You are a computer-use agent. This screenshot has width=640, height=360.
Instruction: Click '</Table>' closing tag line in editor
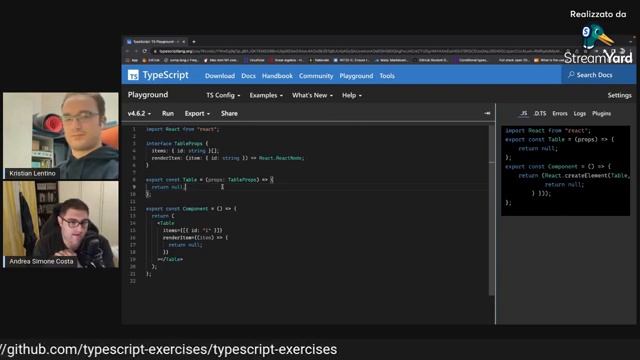pyautogui.click(x=170, y=259)
